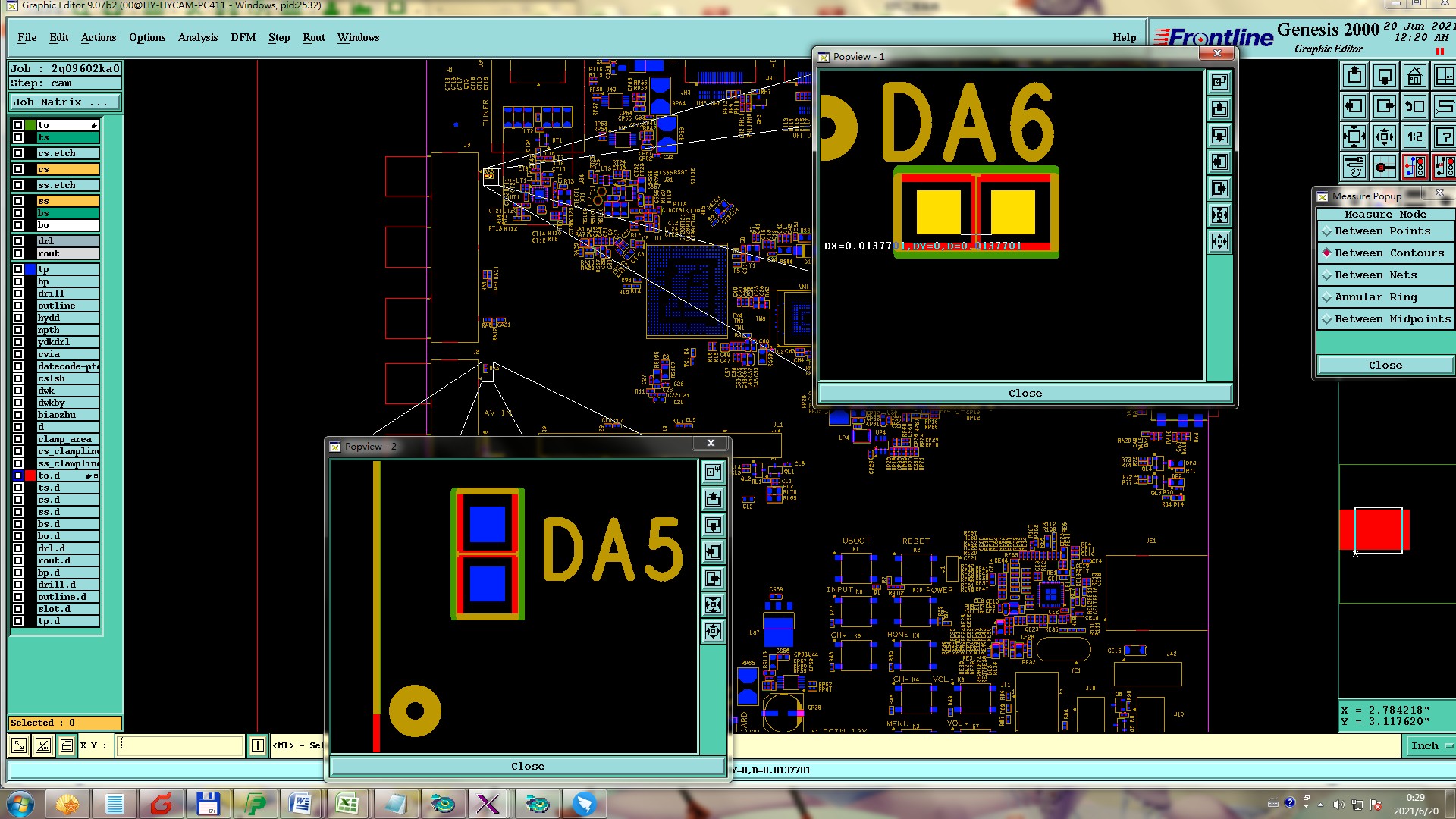Click the Home view icon

1414,77
